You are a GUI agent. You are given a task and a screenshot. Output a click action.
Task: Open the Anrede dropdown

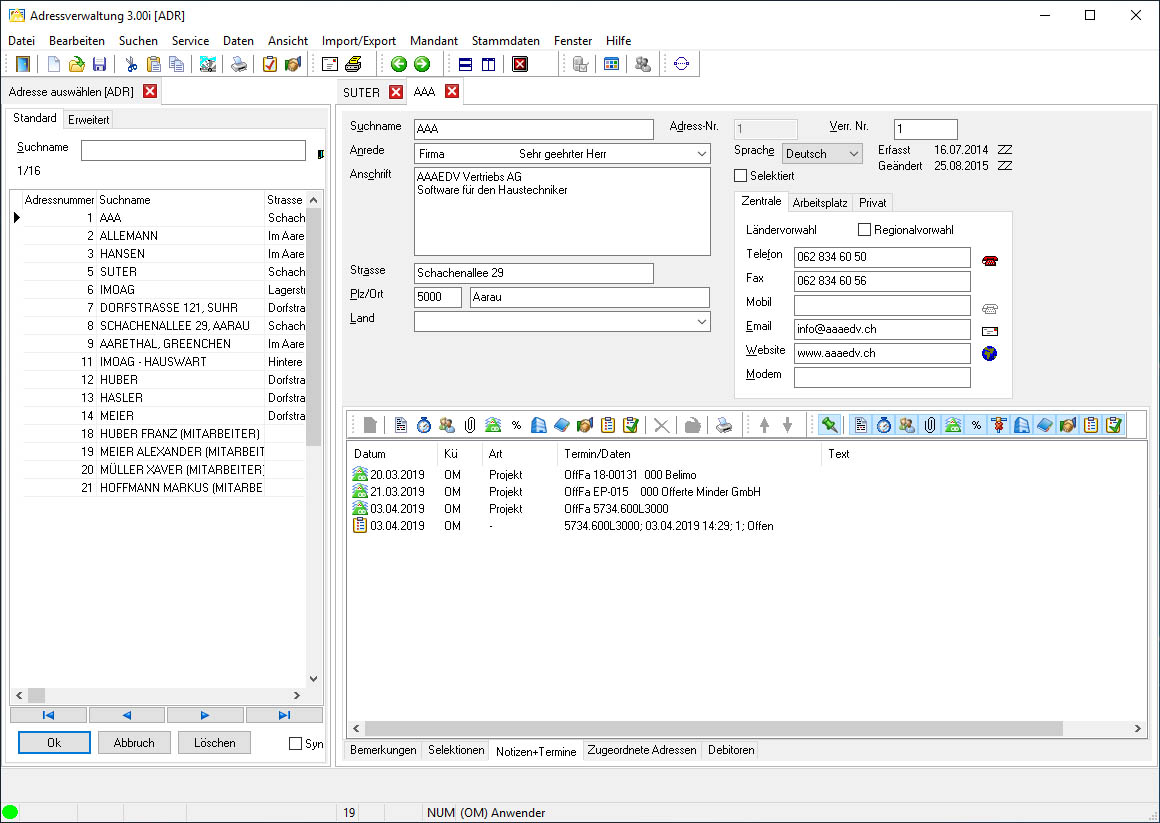click(x=701, y=154)
